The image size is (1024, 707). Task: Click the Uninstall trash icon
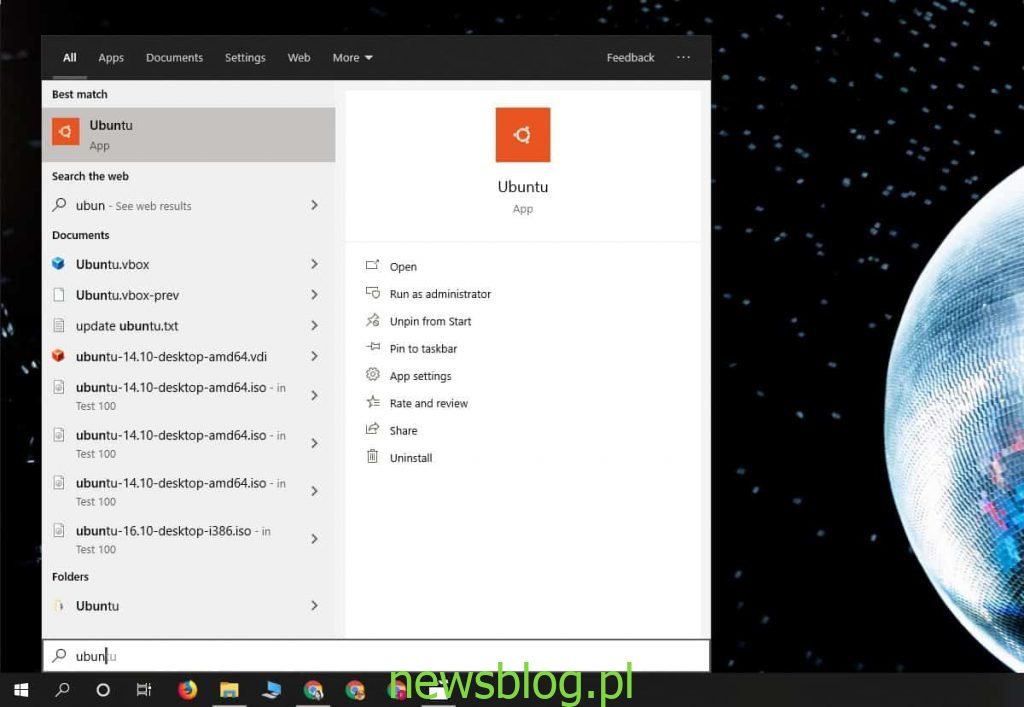[x=372, y=457]
